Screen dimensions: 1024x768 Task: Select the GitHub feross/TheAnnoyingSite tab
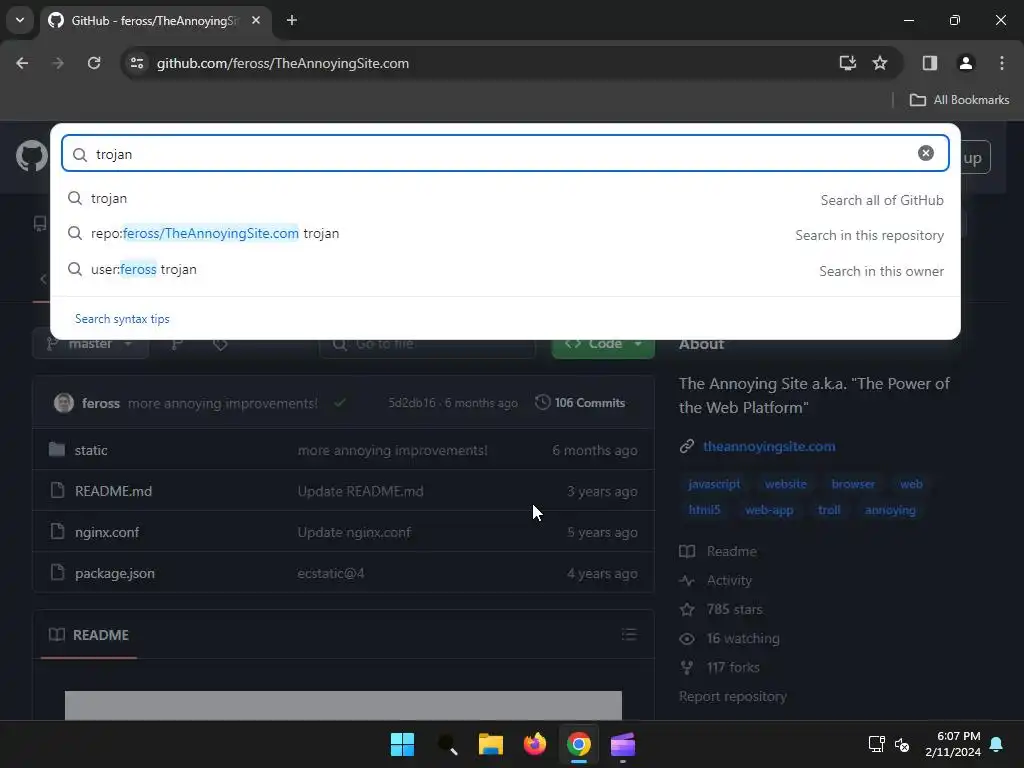click(x=155, y=21)
